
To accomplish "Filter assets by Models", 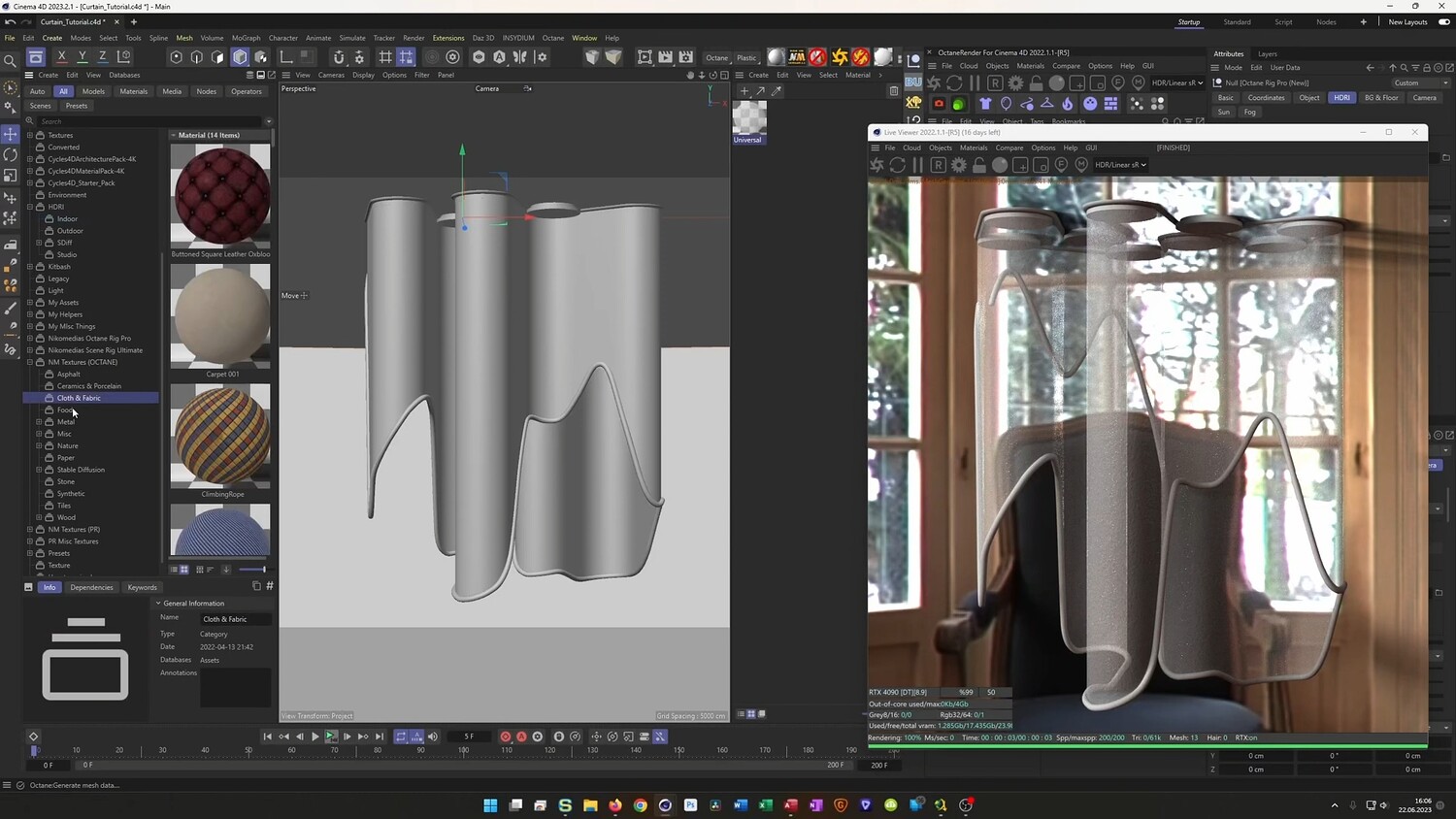I will [93, 91].
